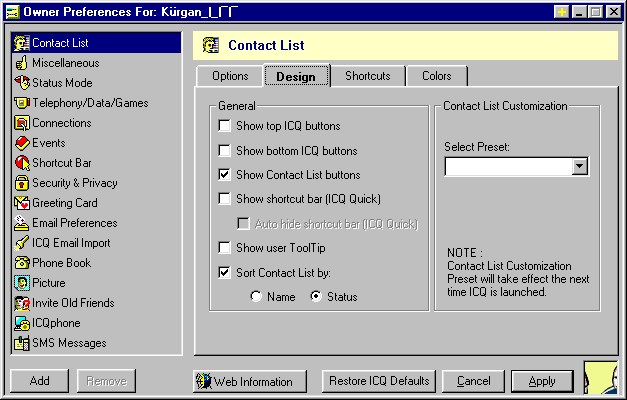The image size is (627, 400).
Task: Click the Telephony/Data/Games icon
Action: coord(22,103)
